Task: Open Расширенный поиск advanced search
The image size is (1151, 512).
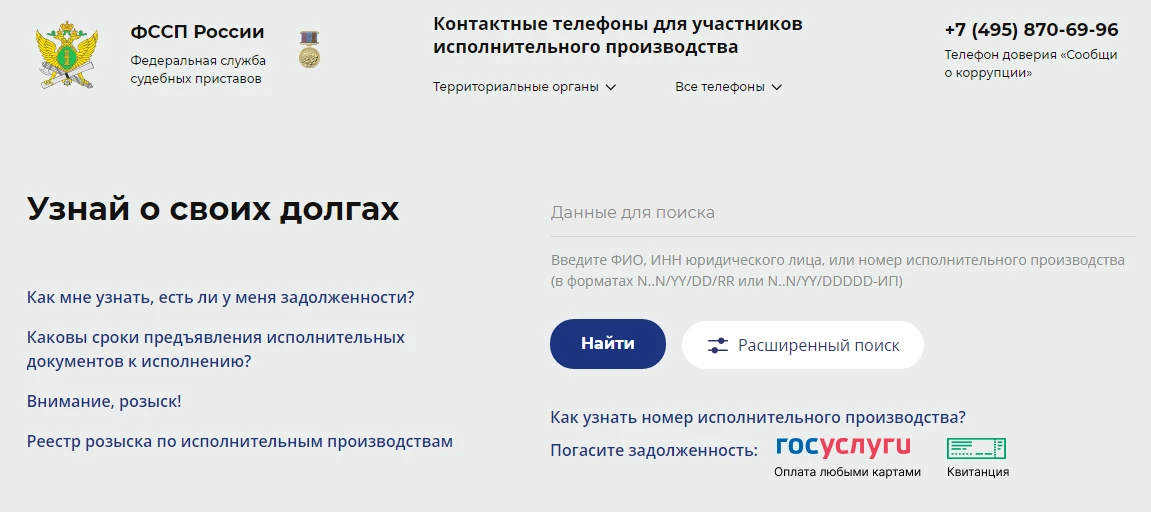Action: coord(802,345)
